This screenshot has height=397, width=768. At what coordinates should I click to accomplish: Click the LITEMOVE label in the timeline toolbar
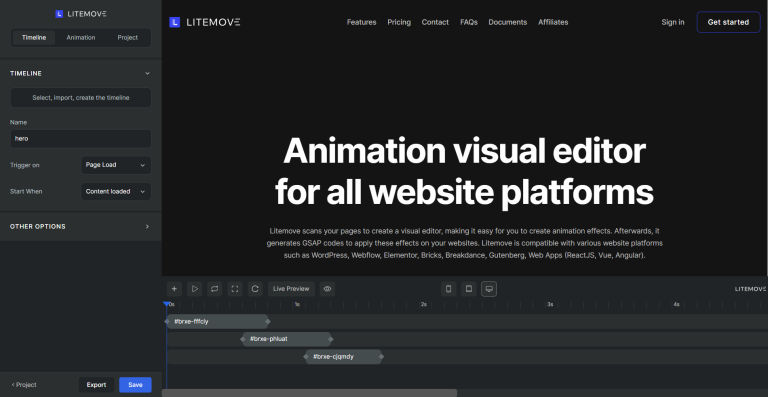click(750, 289)
